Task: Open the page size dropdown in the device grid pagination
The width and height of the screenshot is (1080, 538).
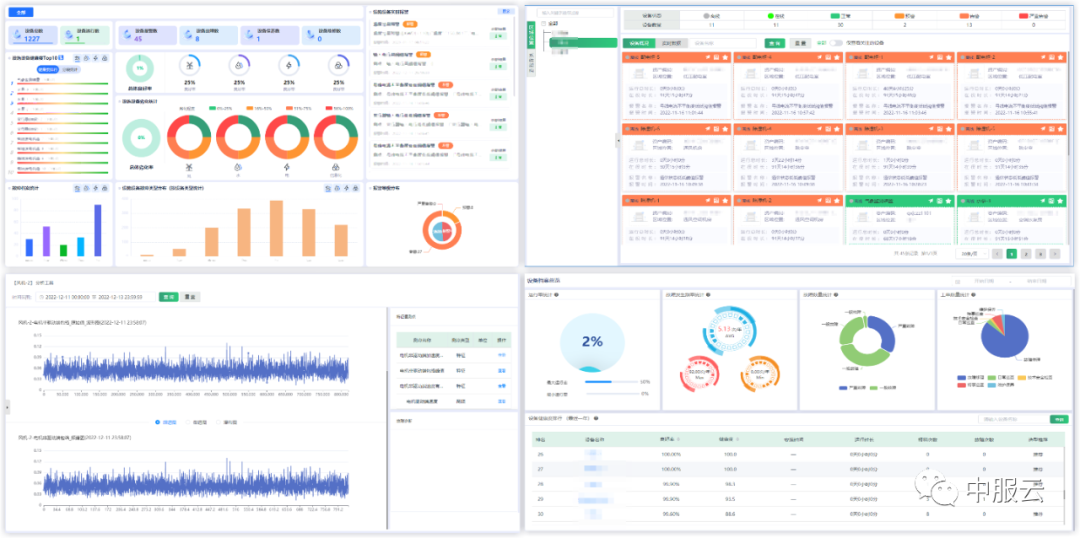Action: pyautogui.click(x=970, y=254)
